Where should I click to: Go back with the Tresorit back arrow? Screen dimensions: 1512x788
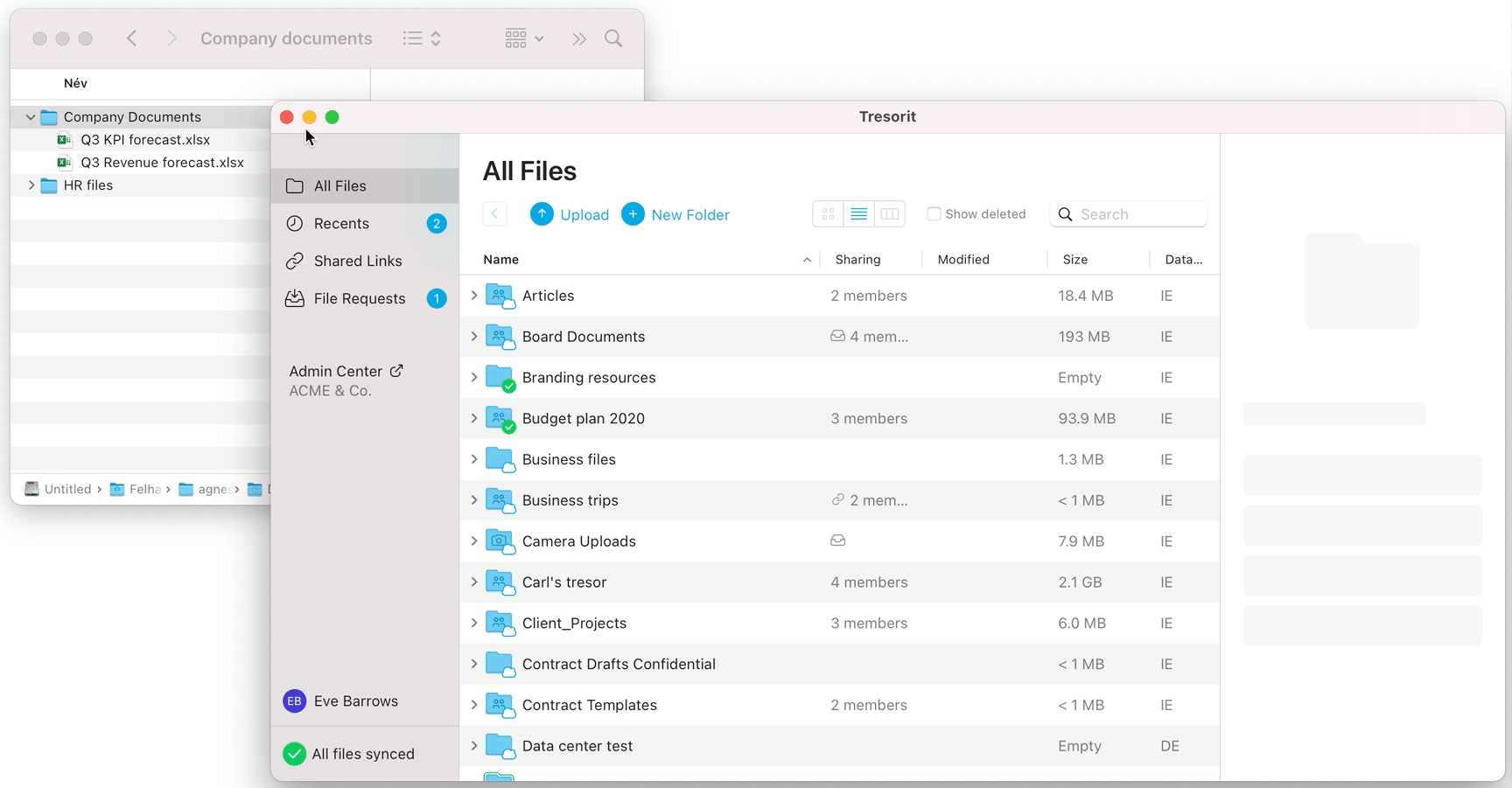click(x=495, y=214)
